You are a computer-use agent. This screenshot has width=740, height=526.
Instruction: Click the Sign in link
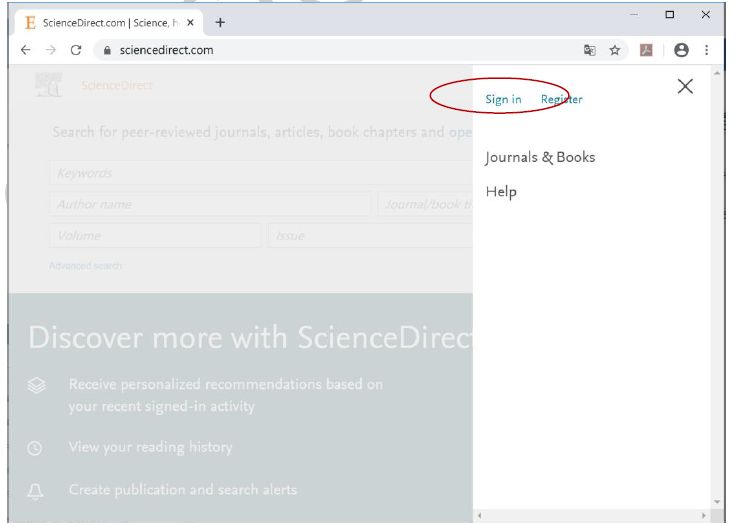pyautogui.click(x=503, y=100)
